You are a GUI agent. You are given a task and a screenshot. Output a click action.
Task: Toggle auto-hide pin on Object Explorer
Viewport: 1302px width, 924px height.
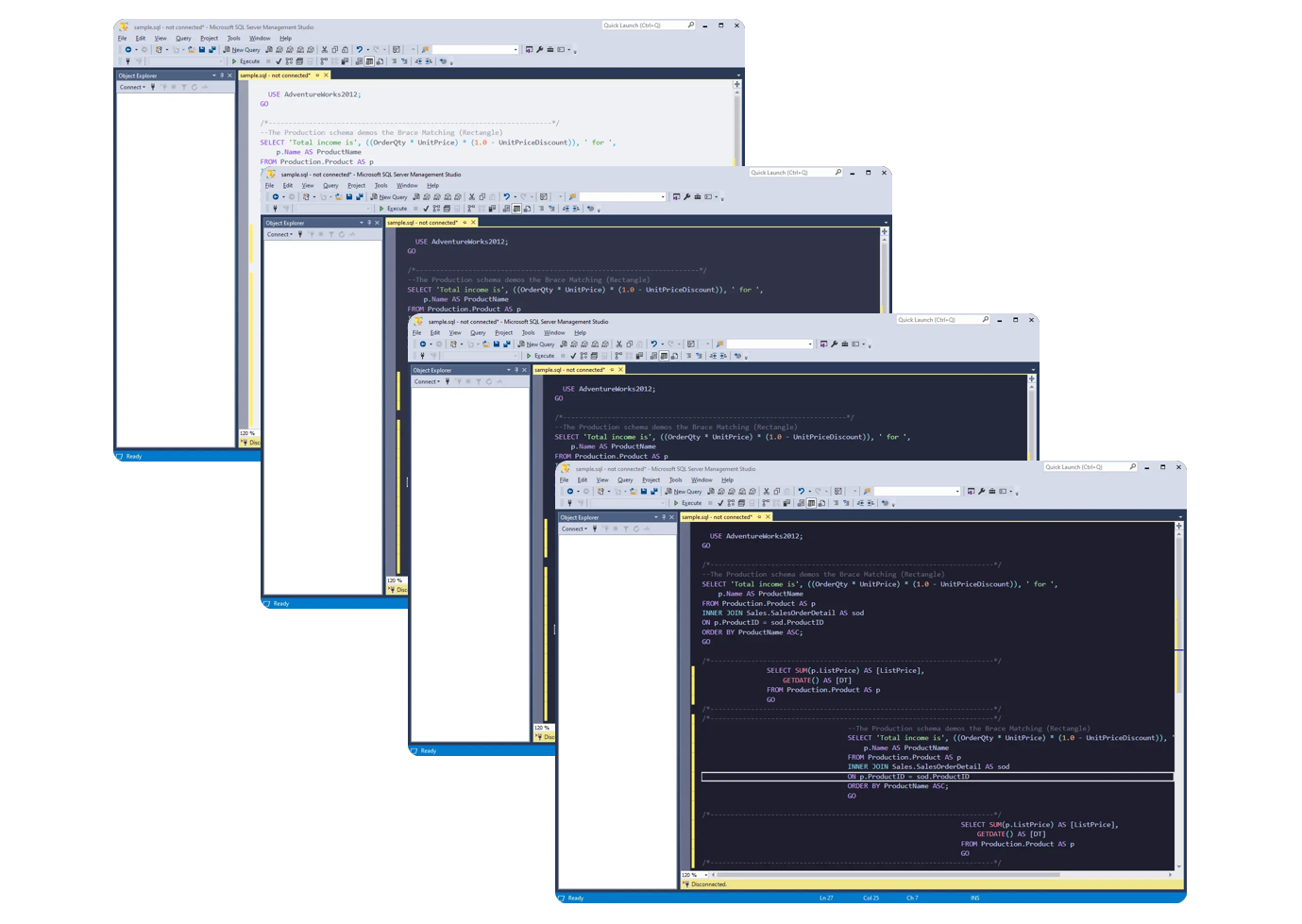pos(664,517)
